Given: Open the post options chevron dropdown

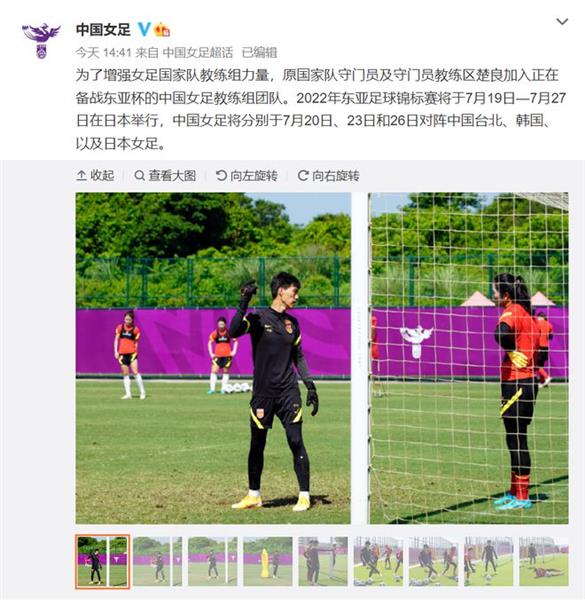Looking at the screenshot, I should [x=562, y=21].
